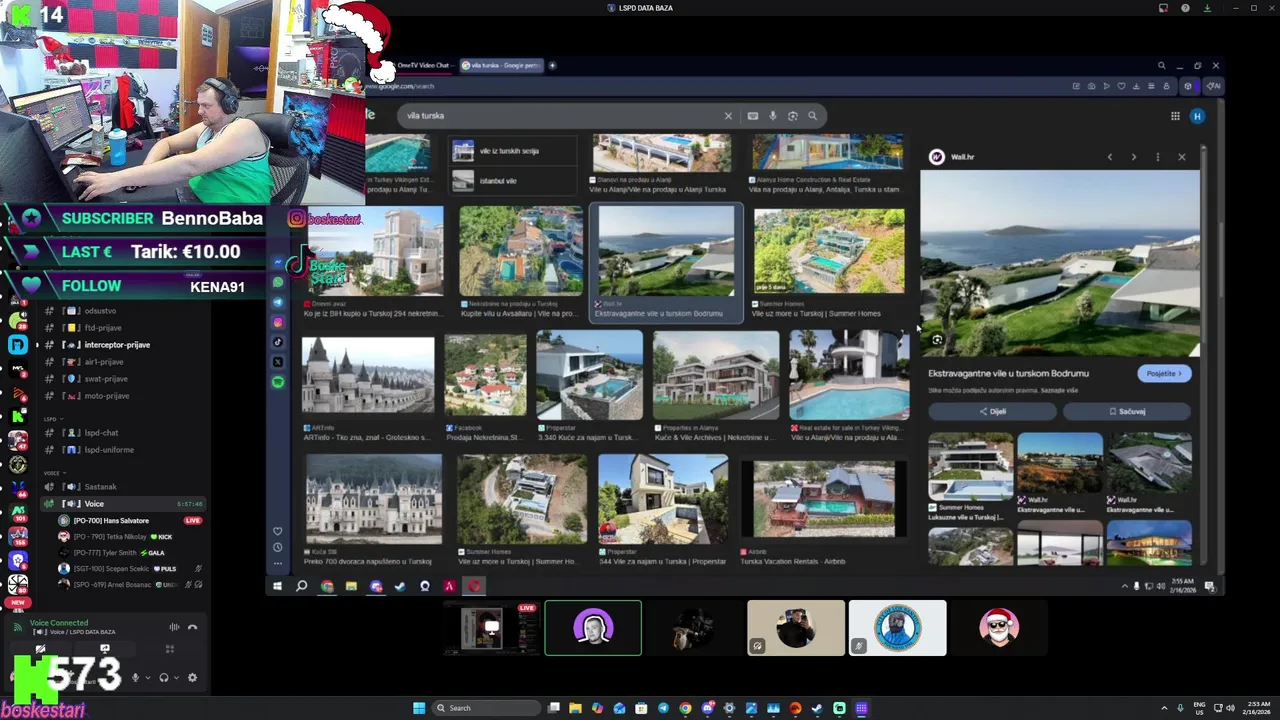Clear the vila turska search query
1280x720 pixels.
click(728, 116)
